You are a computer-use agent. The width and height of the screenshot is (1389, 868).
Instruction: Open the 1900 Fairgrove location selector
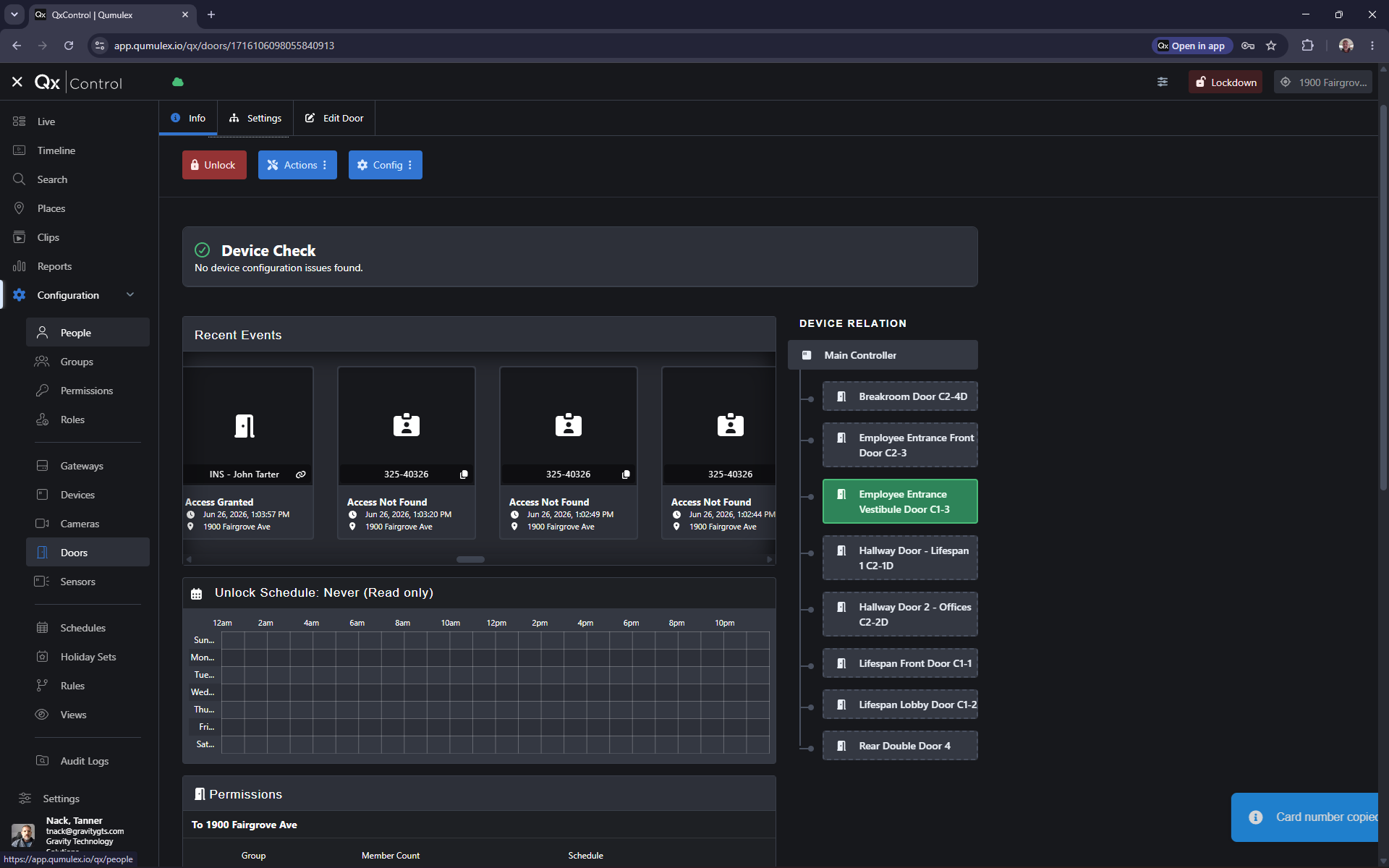pos(1323,82)
